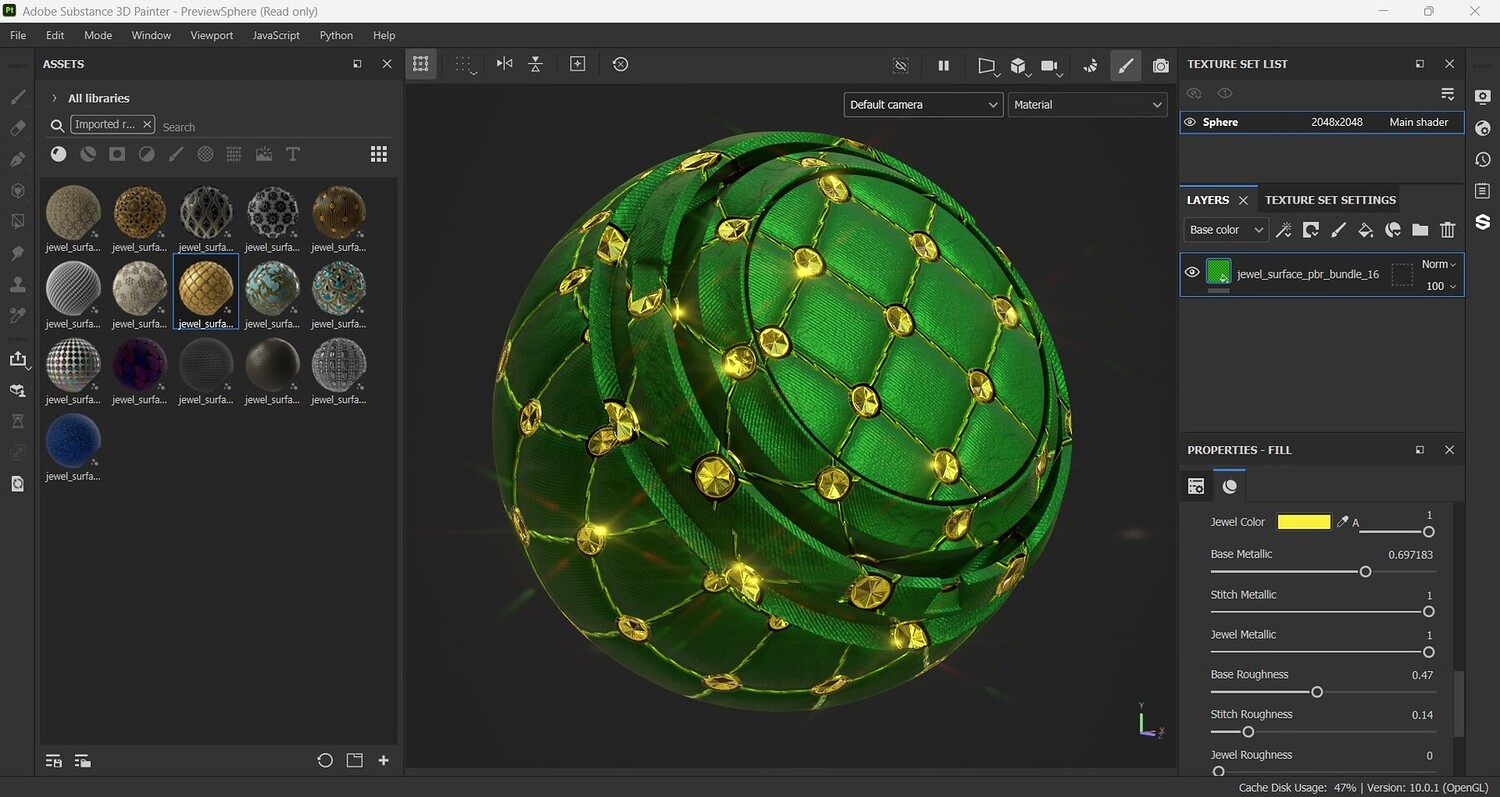Toggle the hide-selection dashed eye icon
The height and width of the screenshot is (797, 1500).
(x=901, y=65)
